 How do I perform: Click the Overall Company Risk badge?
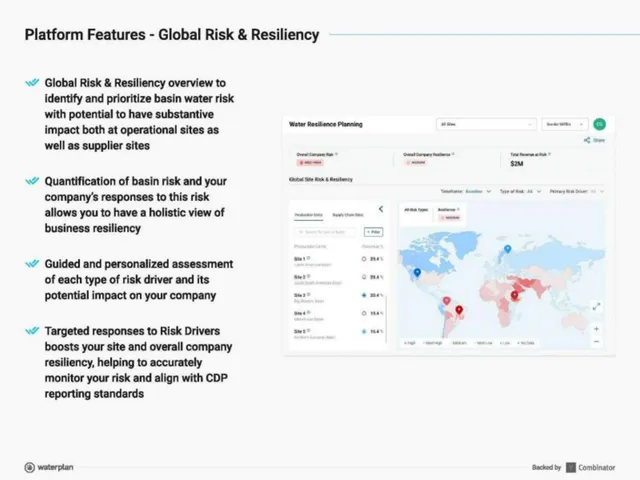[x=310, y=162]
